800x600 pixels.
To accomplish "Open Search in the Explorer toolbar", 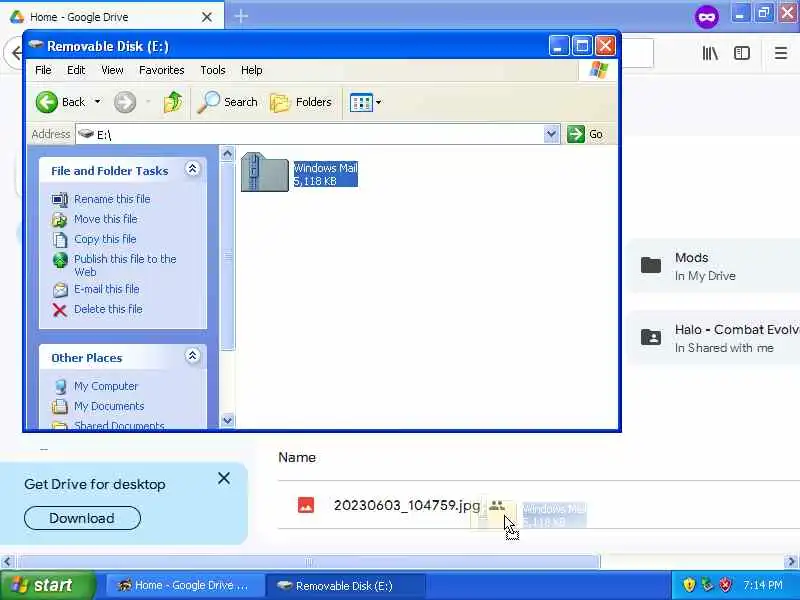I will point(228,102).
